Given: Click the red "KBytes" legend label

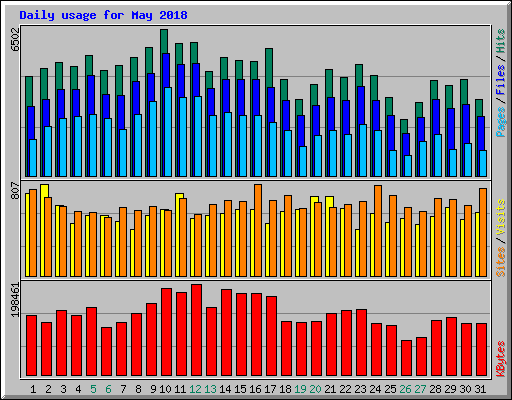Looking at the screenshot, I should (501, 359).
